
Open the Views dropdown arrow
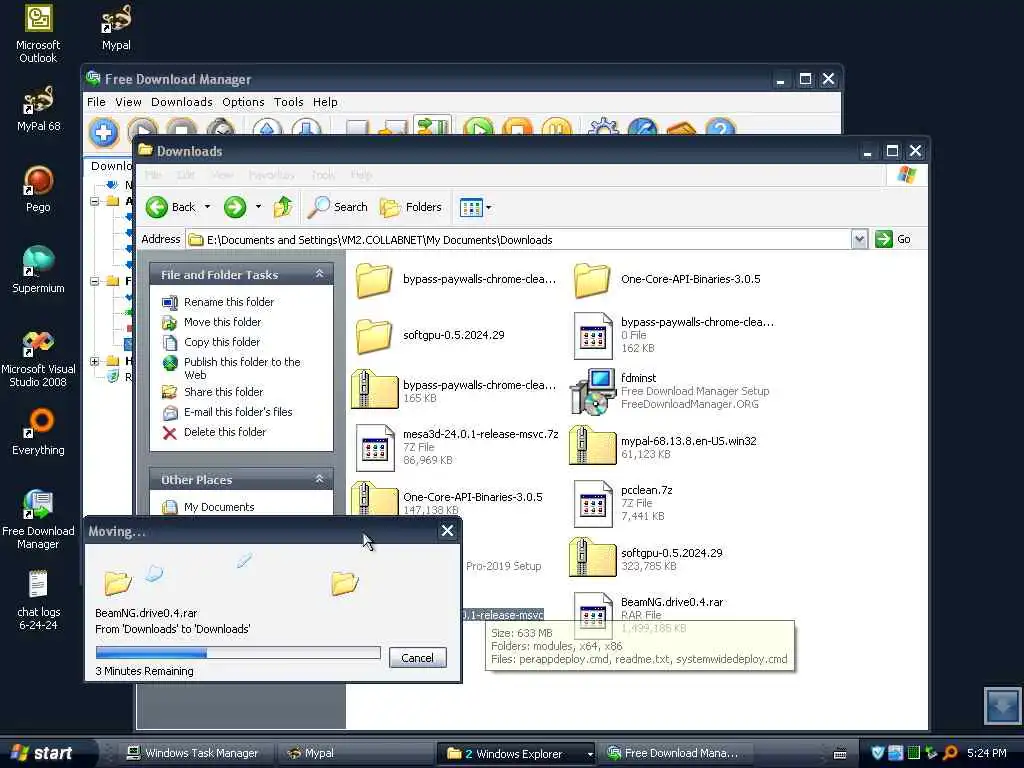click(x=488, y=208)
